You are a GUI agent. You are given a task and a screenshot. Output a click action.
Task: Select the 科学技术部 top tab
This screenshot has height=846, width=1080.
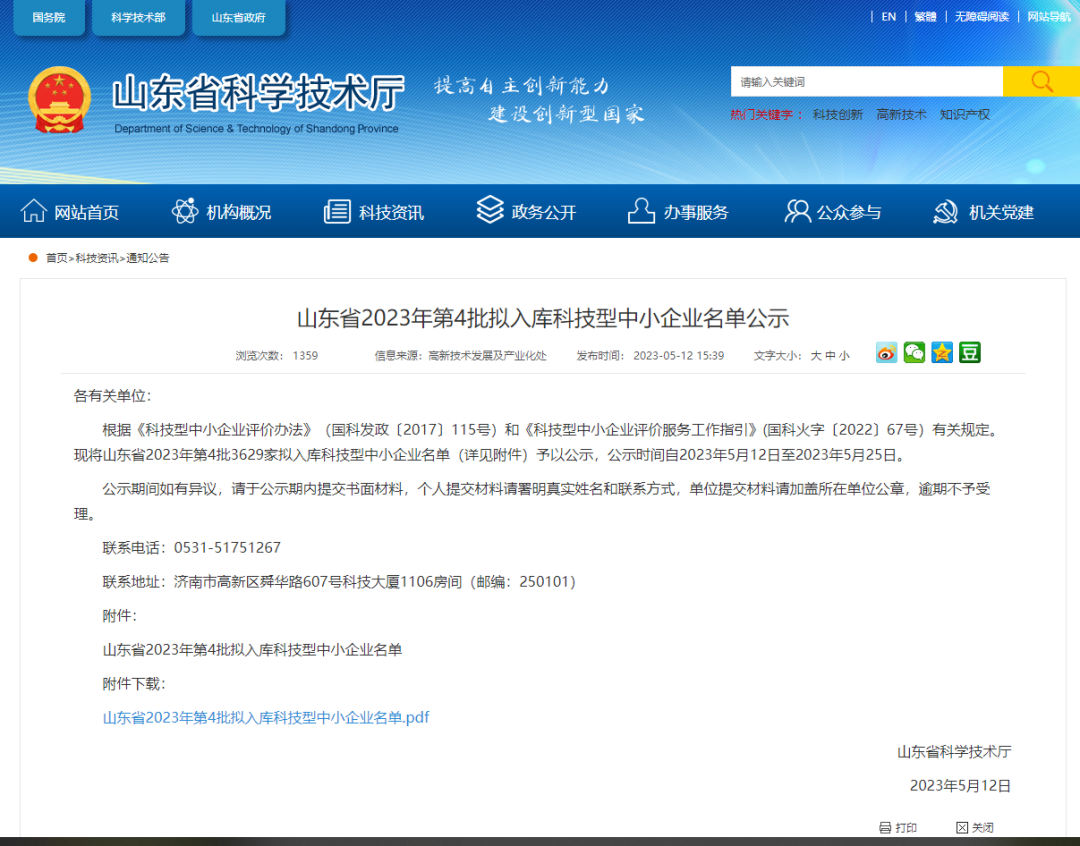click(138, 18)
